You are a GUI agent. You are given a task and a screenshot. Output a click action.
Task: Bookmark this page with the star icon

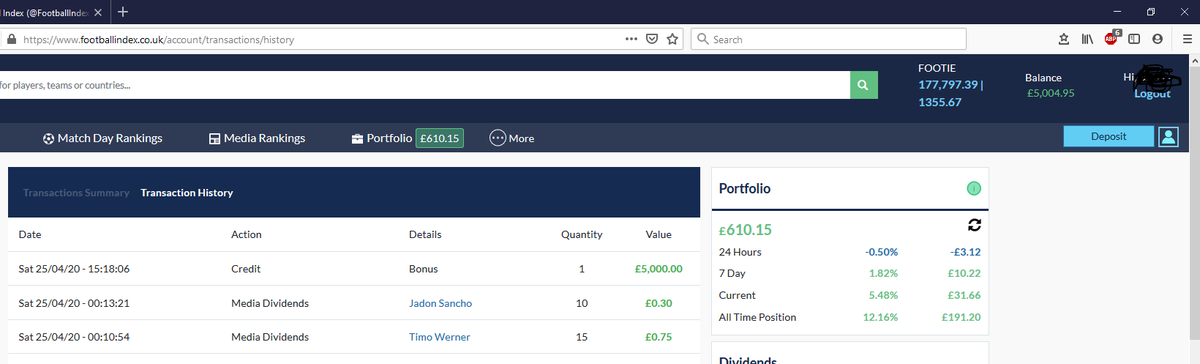click(673, 39)
